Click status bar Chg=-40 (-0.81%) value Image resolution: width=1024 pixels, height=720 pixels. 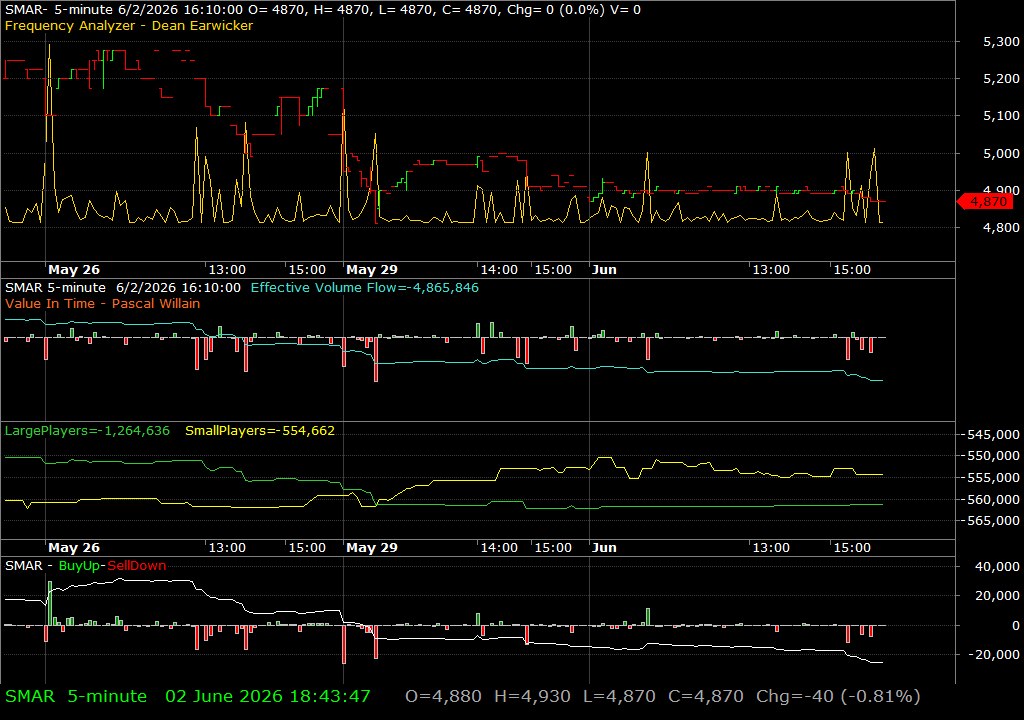click(x=839, y=696)
